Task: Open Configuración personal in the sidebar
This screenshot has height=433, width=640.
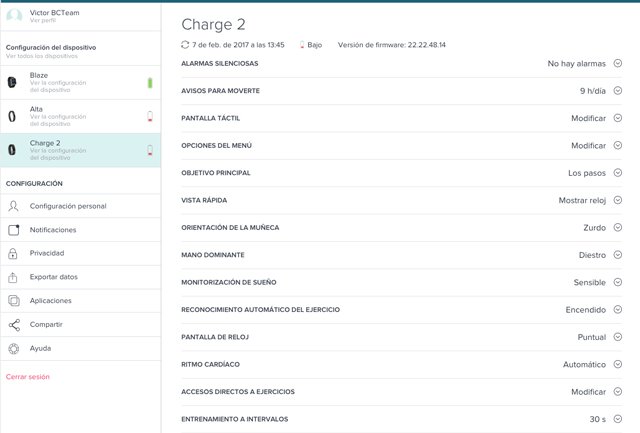Action: pyautogui.click(x=80, y=206)
